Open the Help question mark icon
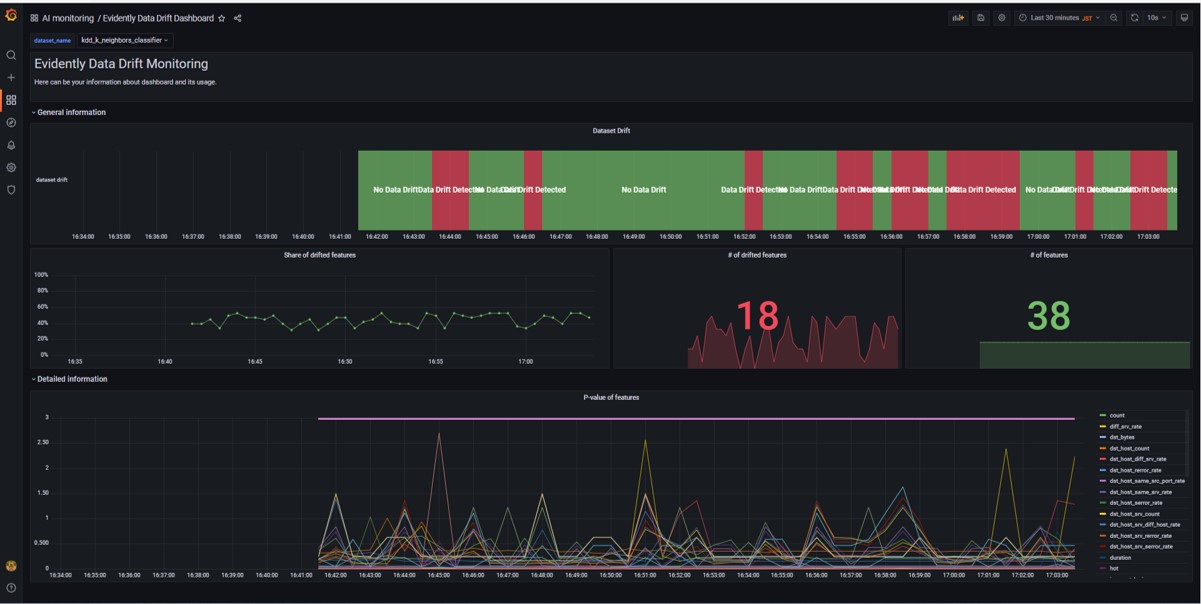This screenshot has height=604, width=1201. 11,588
